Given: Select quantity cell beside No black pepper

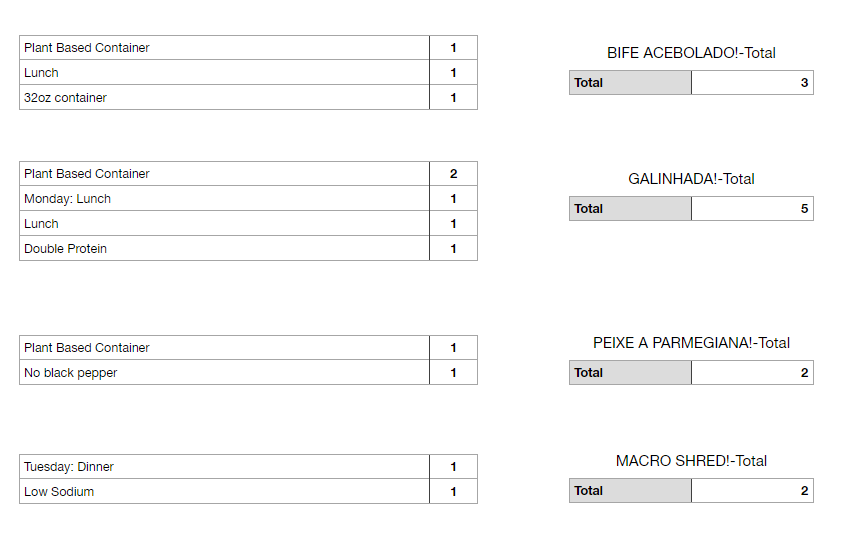Looking at the screenshot, I should (453, 373).
